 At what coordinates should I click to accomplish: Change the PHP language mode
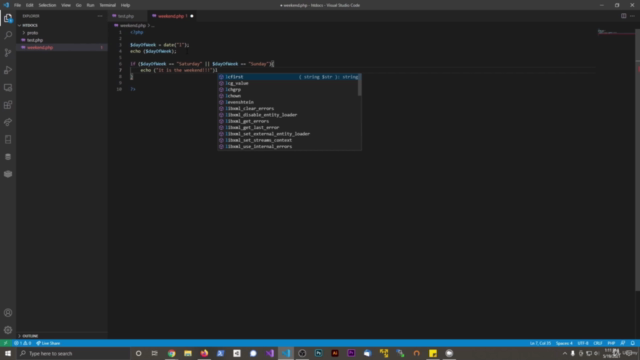pos(611,343)
